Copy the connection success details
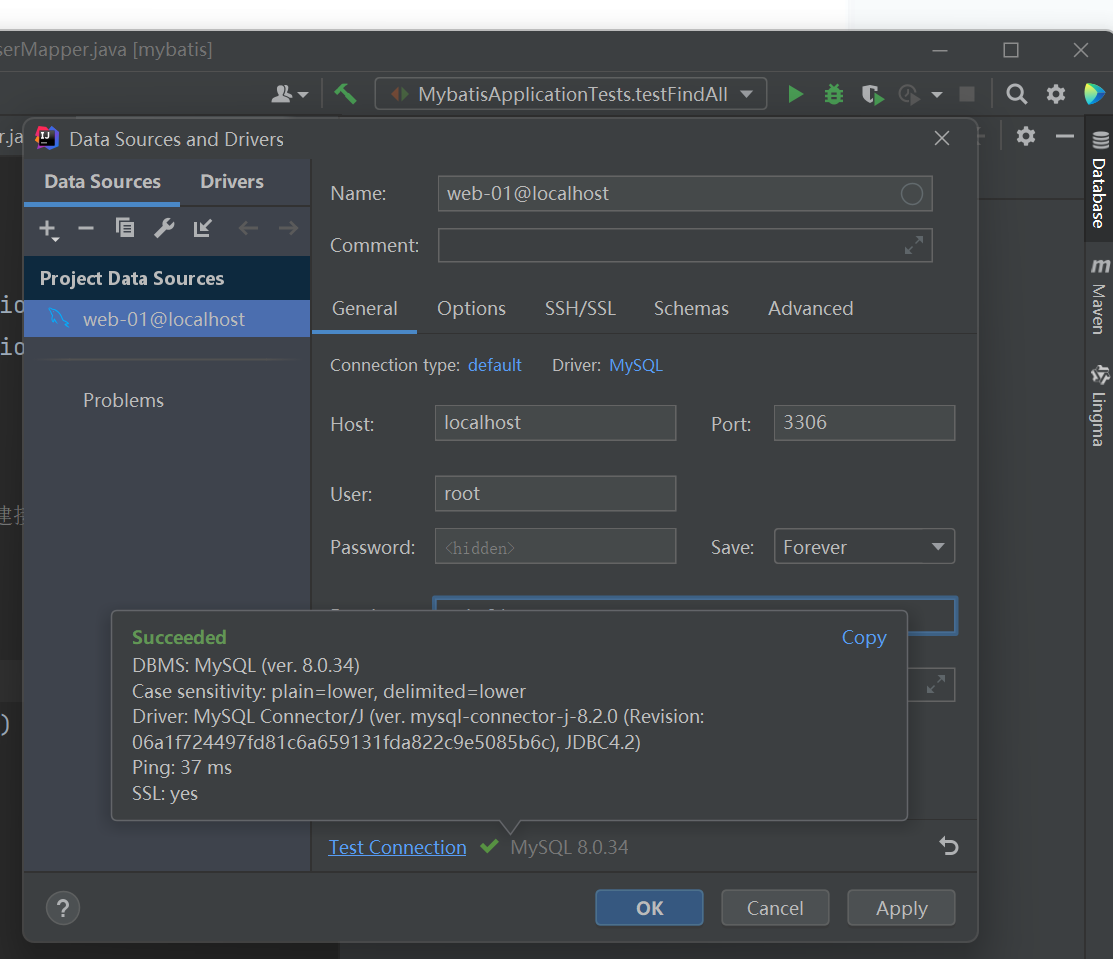The image size is (1113, 959). click(x=863, y=637)
